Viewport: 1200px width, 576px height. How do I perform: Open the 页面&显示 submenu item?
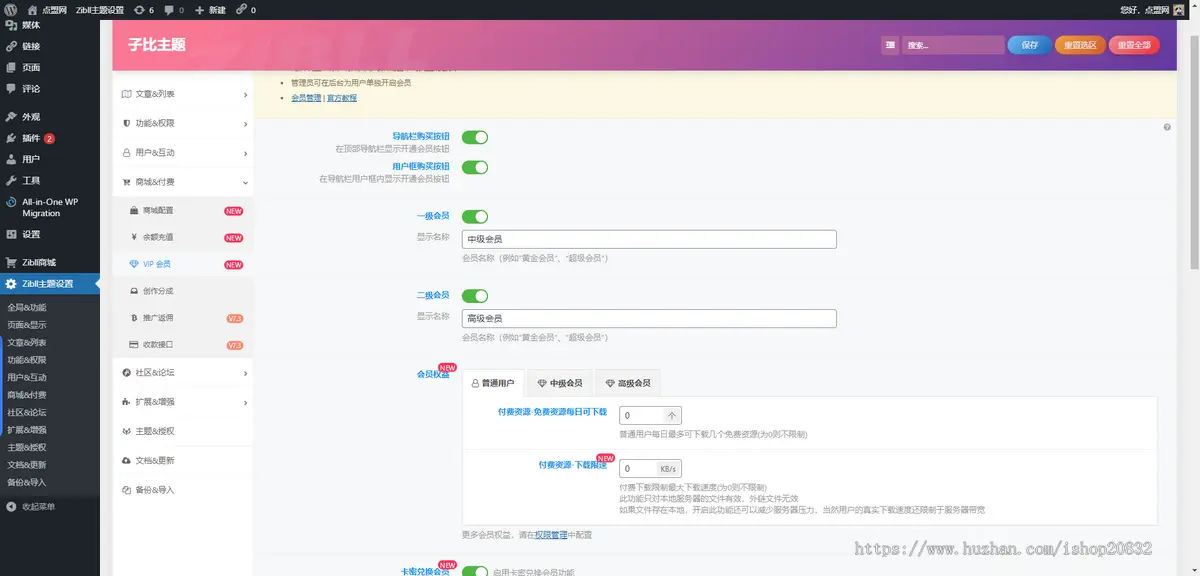pos(27,325)
